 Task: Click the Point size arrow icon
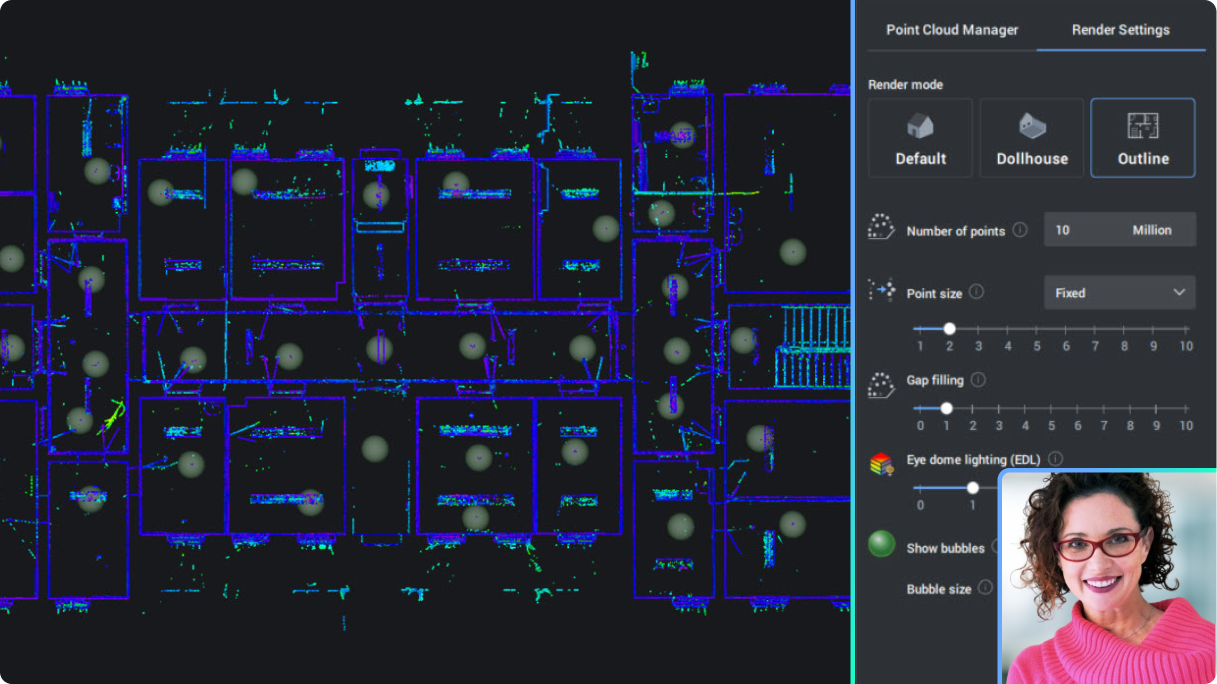pos(881,289)
